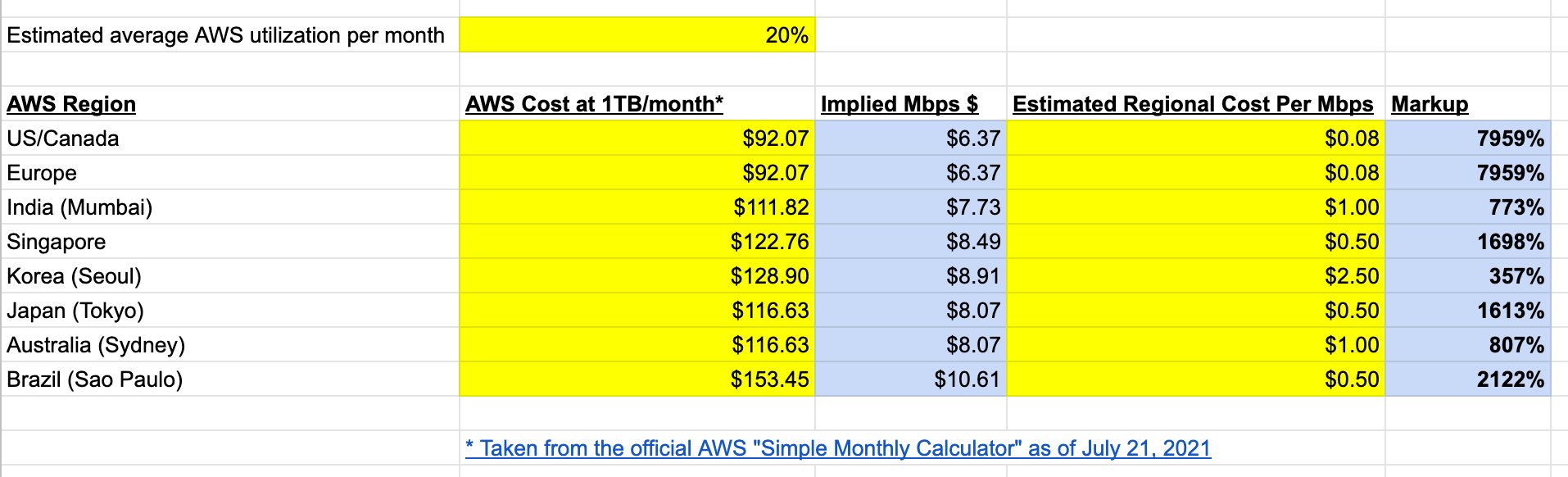
Task: Select the Europe region row label
Action: [x=42, y=173]
